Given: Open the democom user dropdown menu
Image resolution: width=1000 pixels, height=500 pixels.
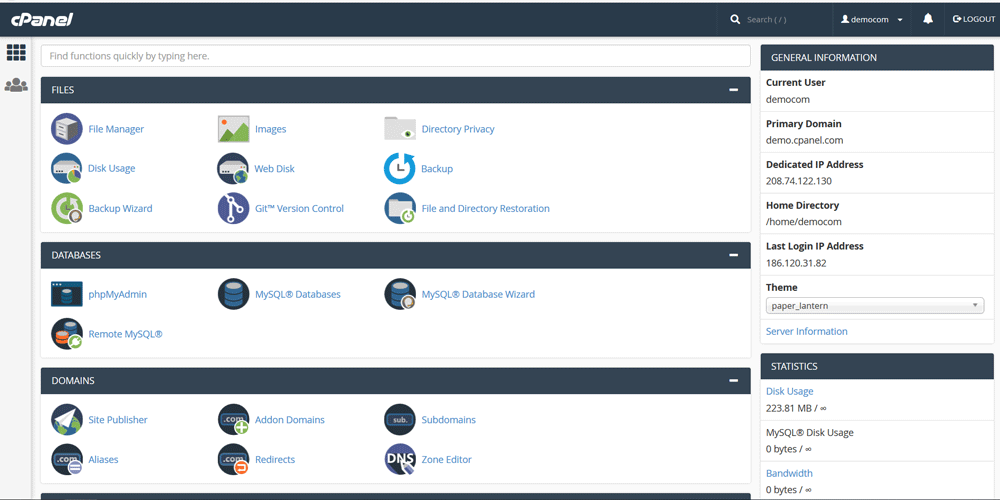Looking at the screenshot, I should point(872,19).
